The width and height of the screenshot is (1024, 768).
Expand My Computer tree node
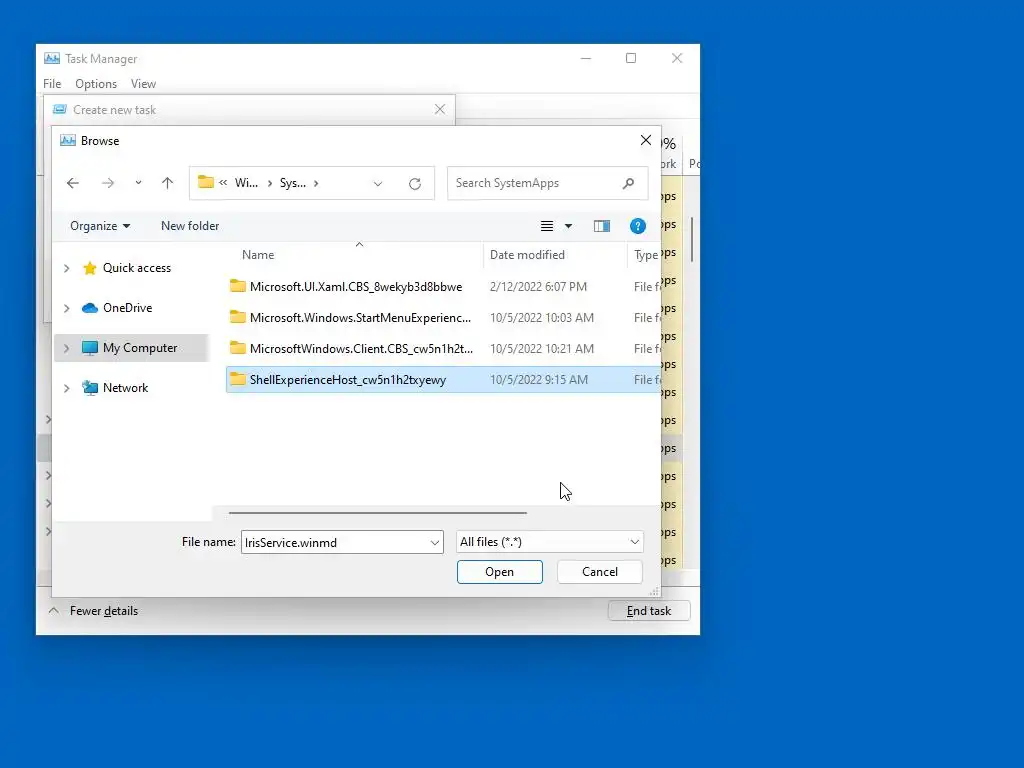point(67,348)
